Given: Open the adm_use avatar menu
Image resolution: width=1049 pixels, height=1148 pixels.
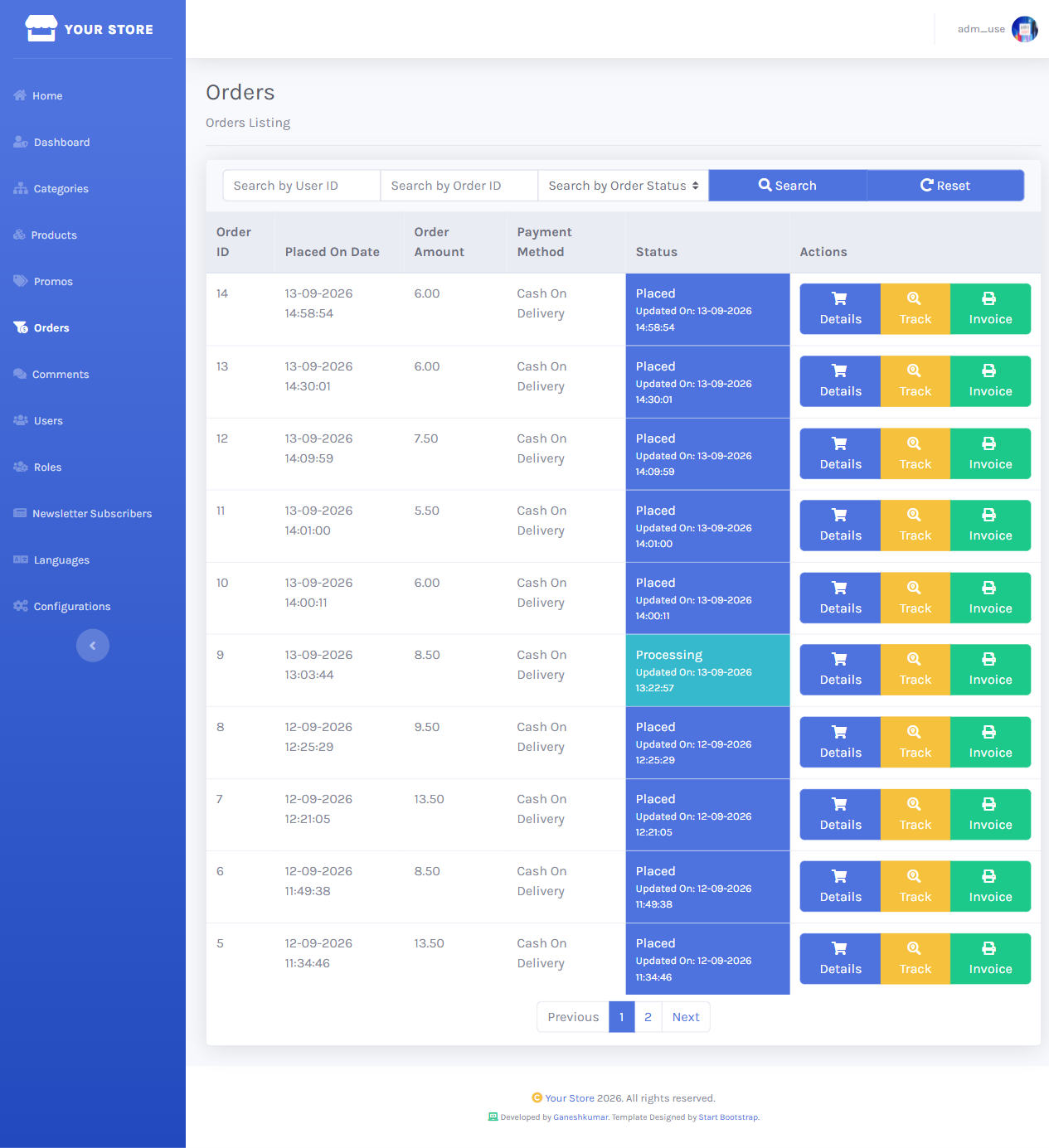Looking at the screenshot, I should (x=1025, y=29).
